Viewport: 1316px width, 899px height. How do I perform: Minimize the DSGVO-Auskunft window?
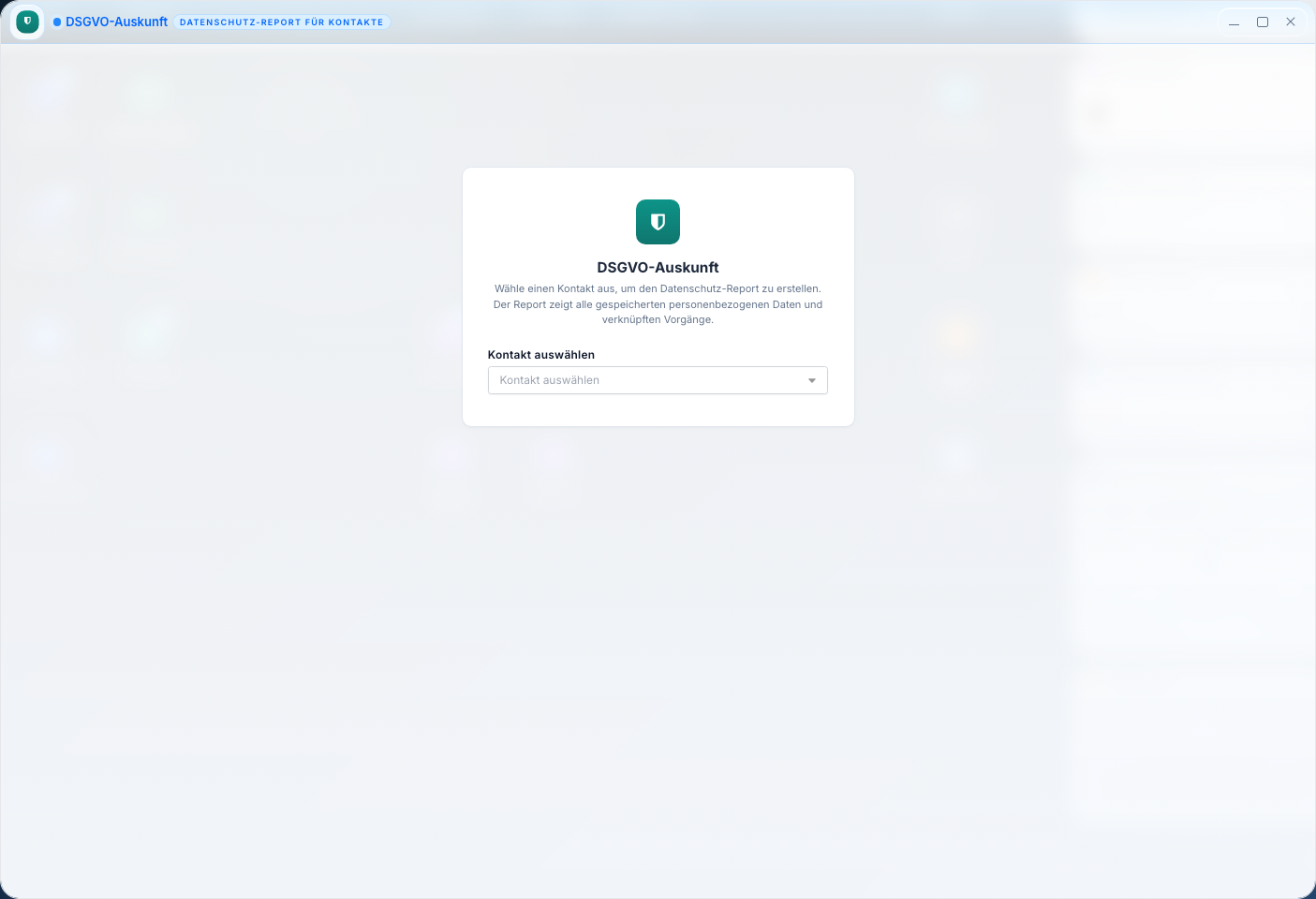pyautogui.click(x=1234, y=22)
